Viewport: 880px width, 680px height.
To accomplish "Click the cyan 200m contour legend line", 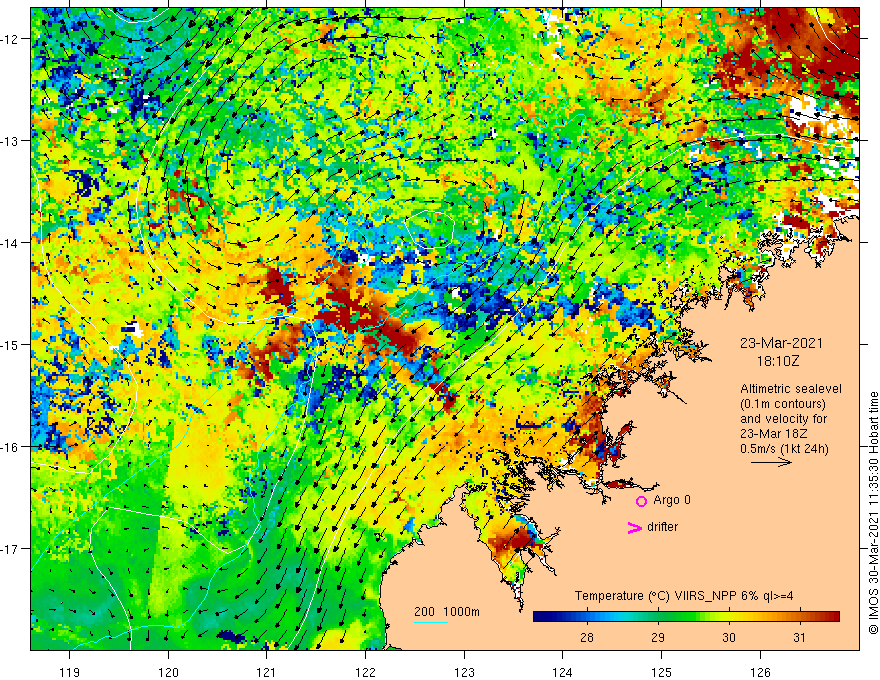I will [430, 622].
